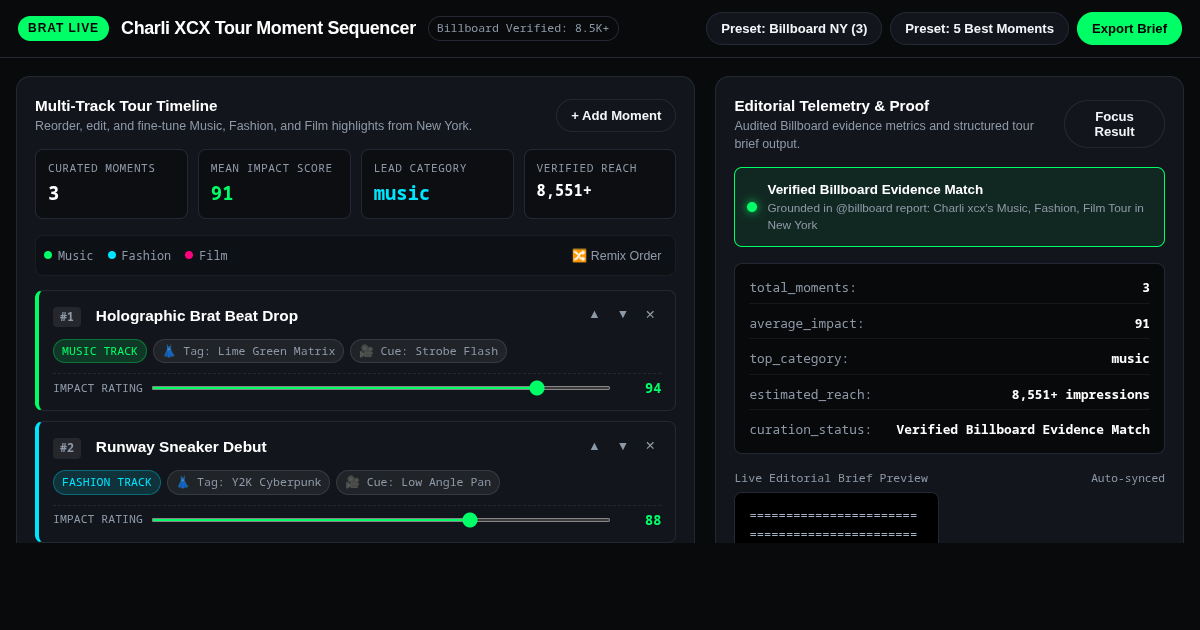Move Runway Sneaker Debut up

point(594,446)
